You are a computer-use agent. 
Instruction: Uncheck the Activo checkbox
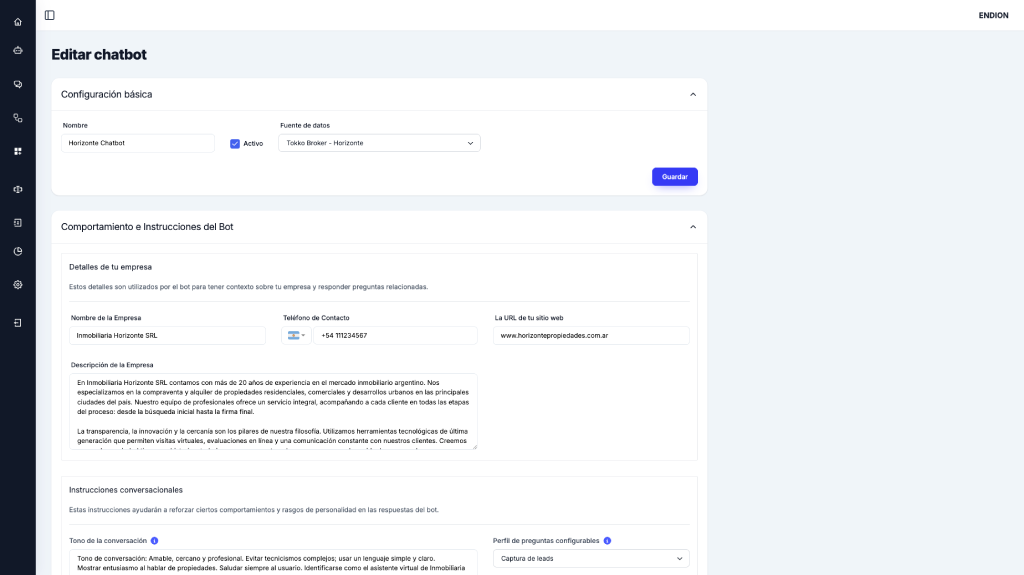pos(235,143)
